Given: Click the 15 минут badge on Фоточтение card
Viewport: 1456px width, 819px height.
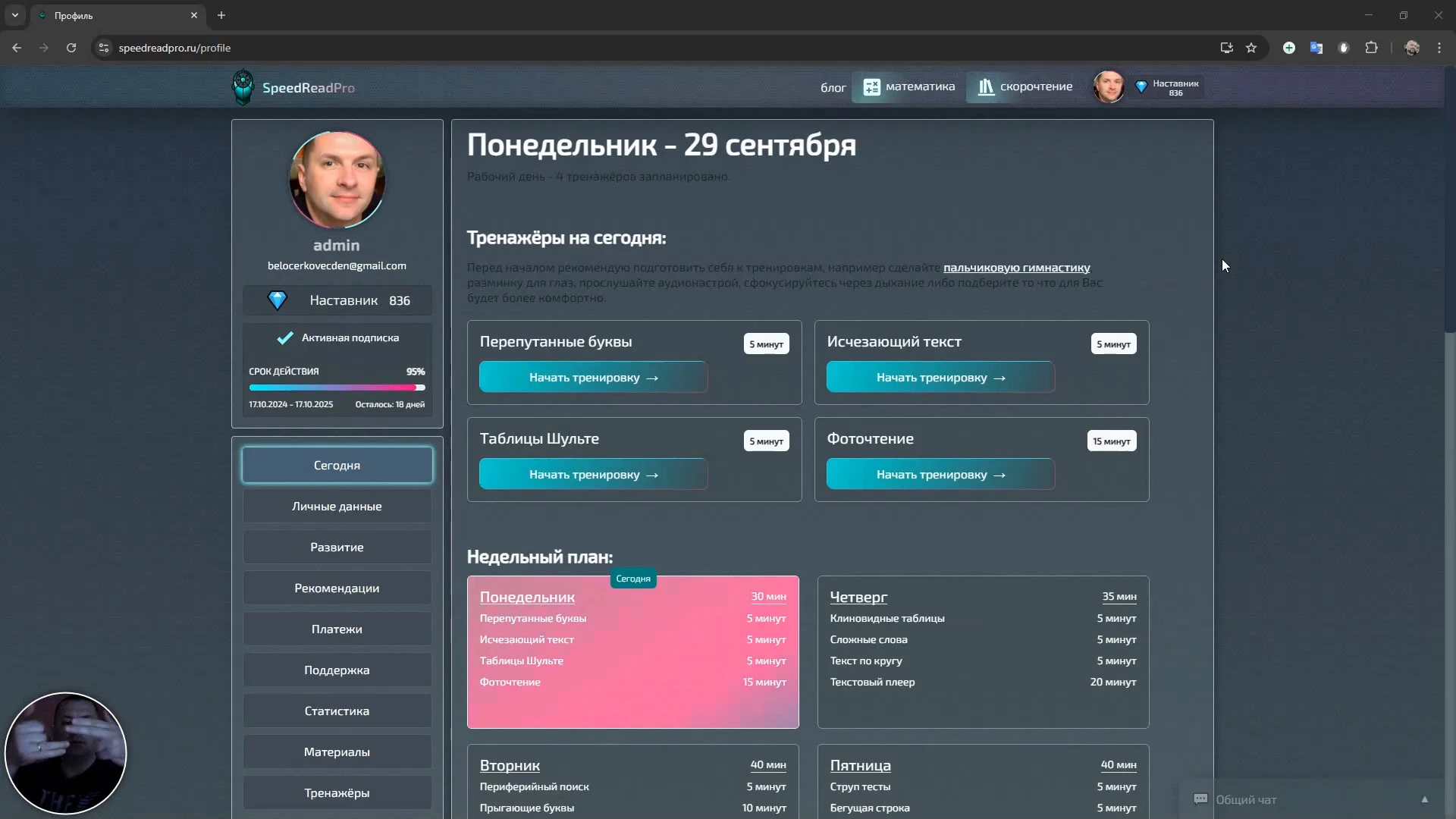Looking at the screenshot, I should [x=1111, y=441].
